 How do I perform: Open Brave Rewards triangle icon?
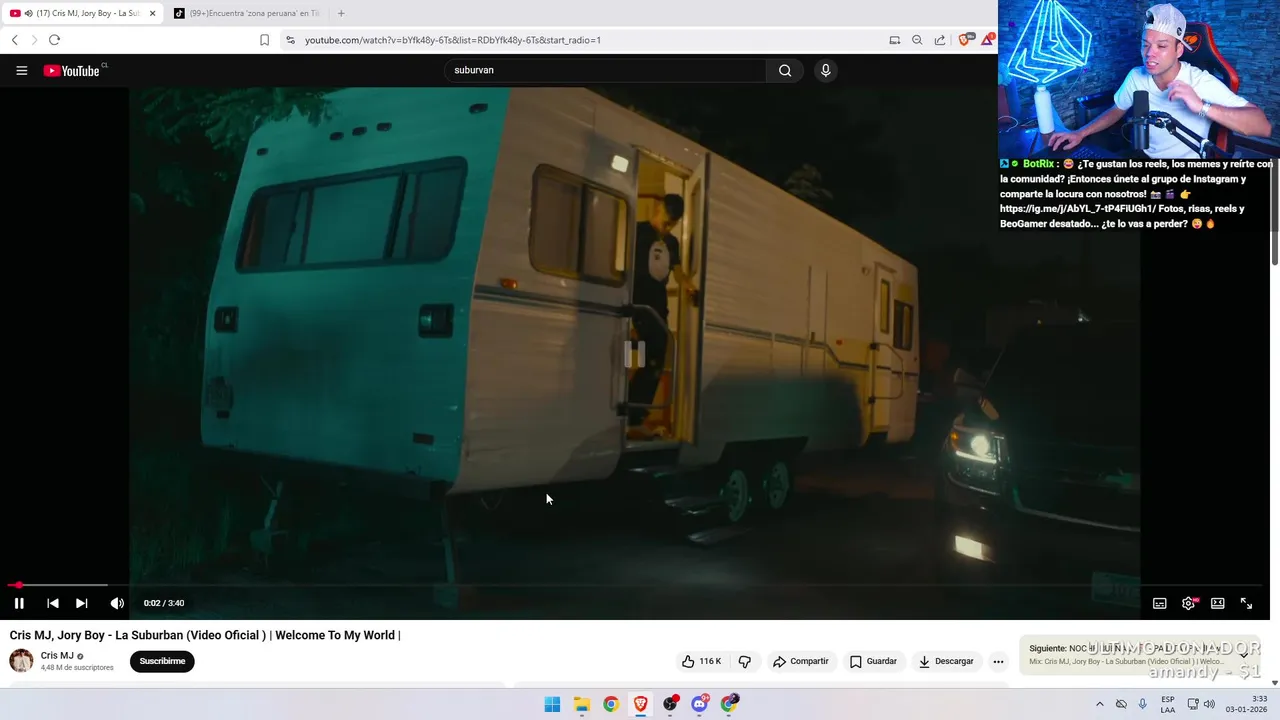pos(987,39)
